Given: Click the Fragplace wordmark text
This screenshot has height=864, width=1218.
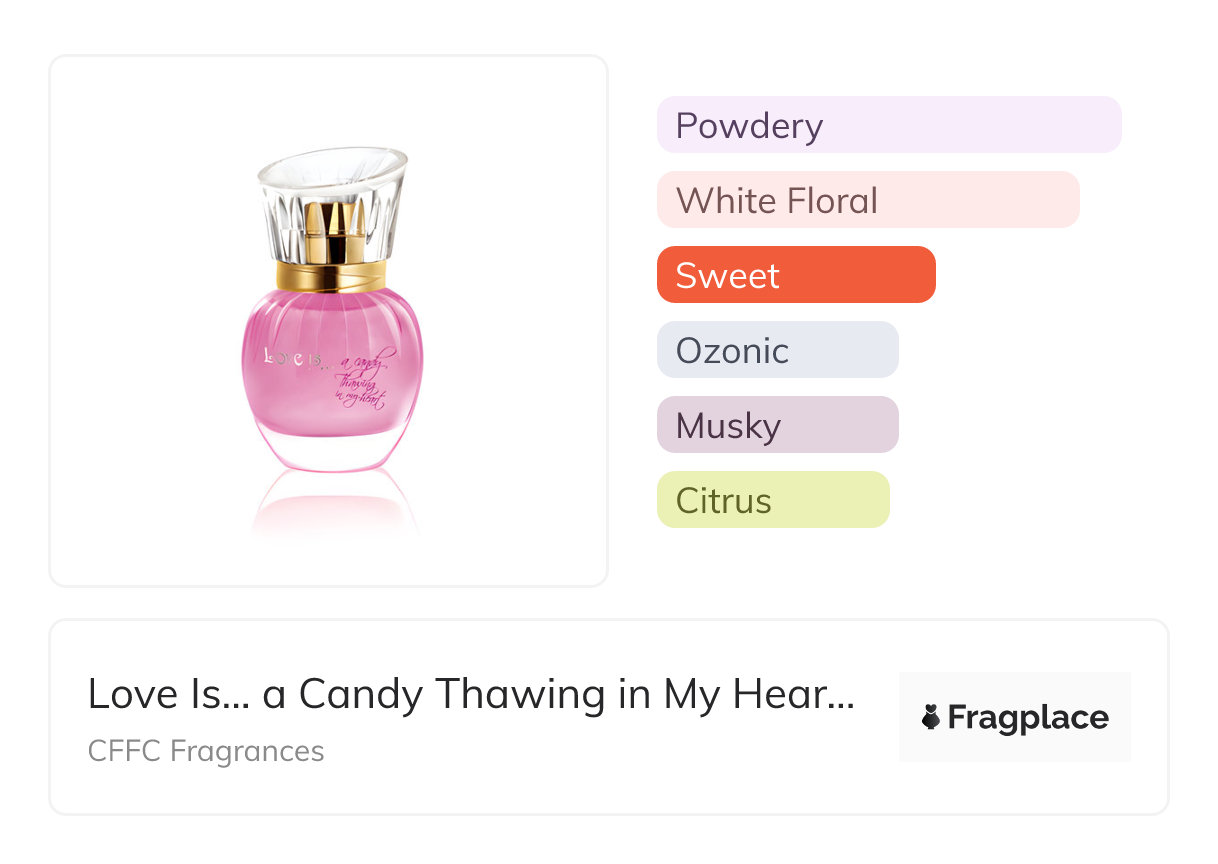Looking at the screenshot, I should (x=1028, y=717).
